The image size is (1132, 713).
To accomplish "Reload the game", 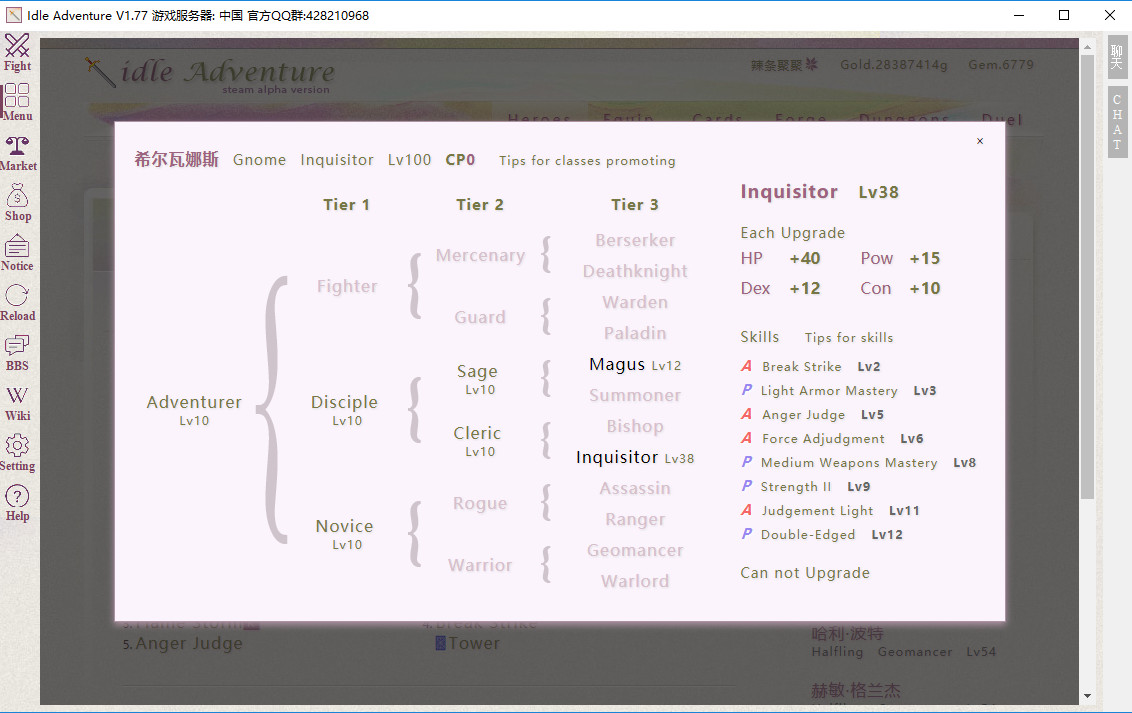I will (17, 301).
